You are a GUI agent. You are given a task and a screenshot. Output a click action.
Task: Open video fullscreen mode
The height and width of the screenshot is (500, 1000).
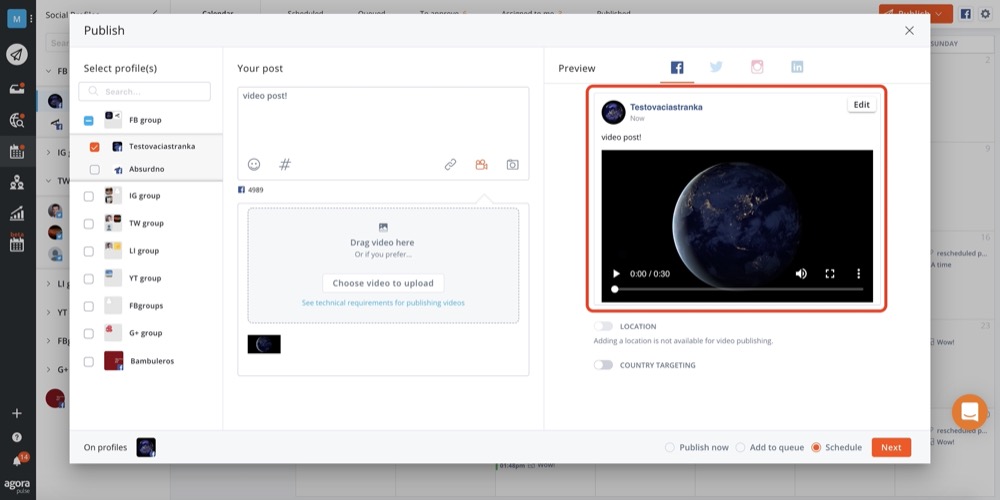tap(829, 273)
